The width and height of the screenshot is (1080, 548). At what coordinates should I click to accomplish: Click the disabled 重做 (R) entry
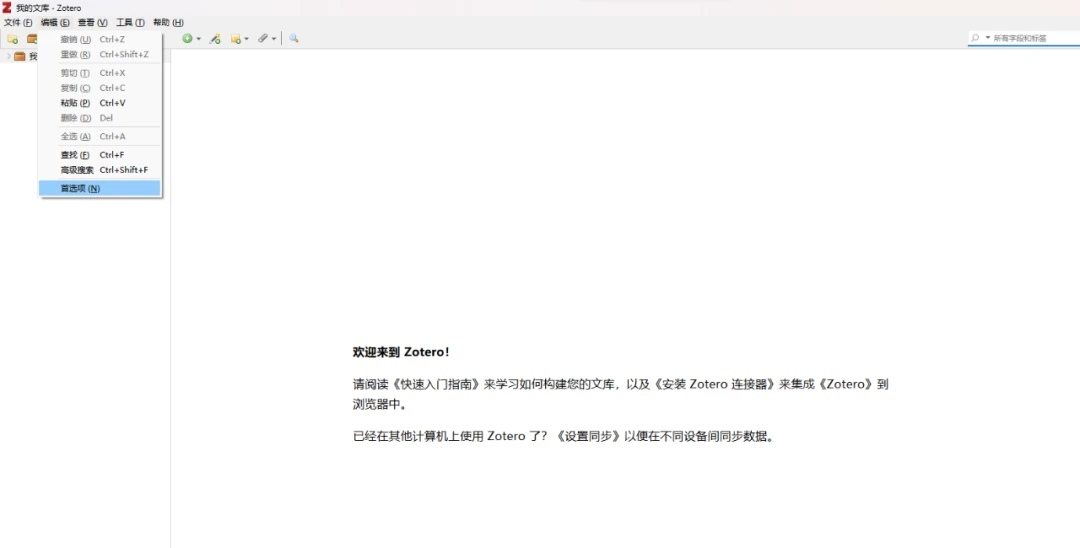(100, 54)
